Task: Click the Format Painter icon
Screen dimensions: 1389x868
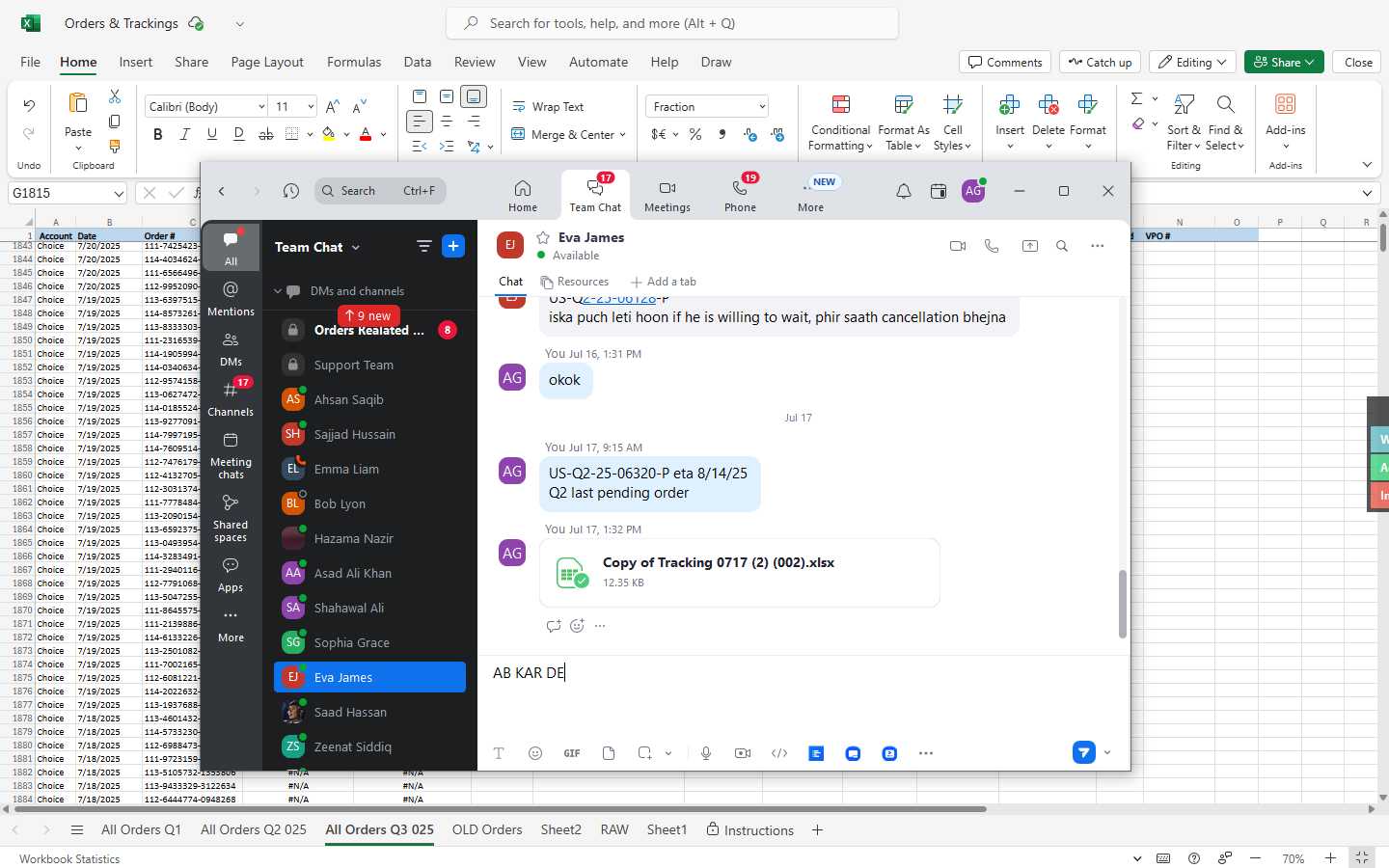Action: pos(115,147)
